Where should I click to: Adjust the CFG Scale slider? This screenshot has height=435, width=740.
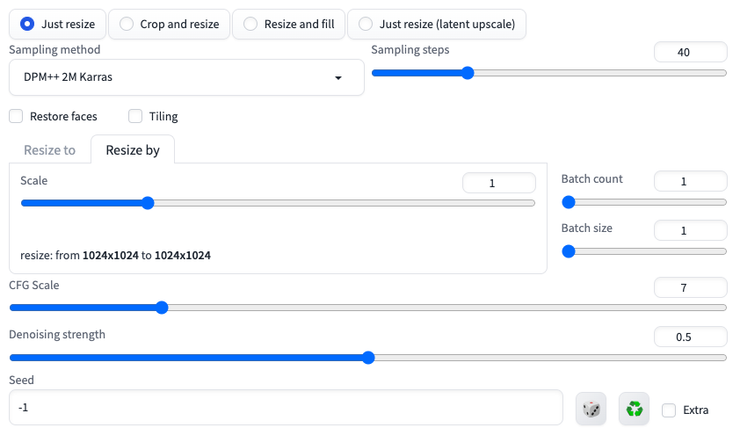coord(367,308)
